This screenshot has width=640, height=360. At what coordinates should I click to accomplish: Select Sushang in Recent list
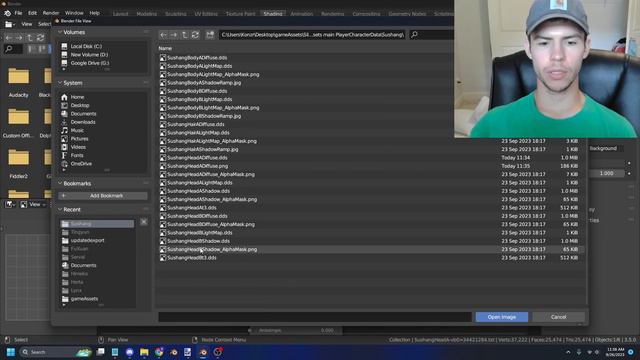pos(97,224)
